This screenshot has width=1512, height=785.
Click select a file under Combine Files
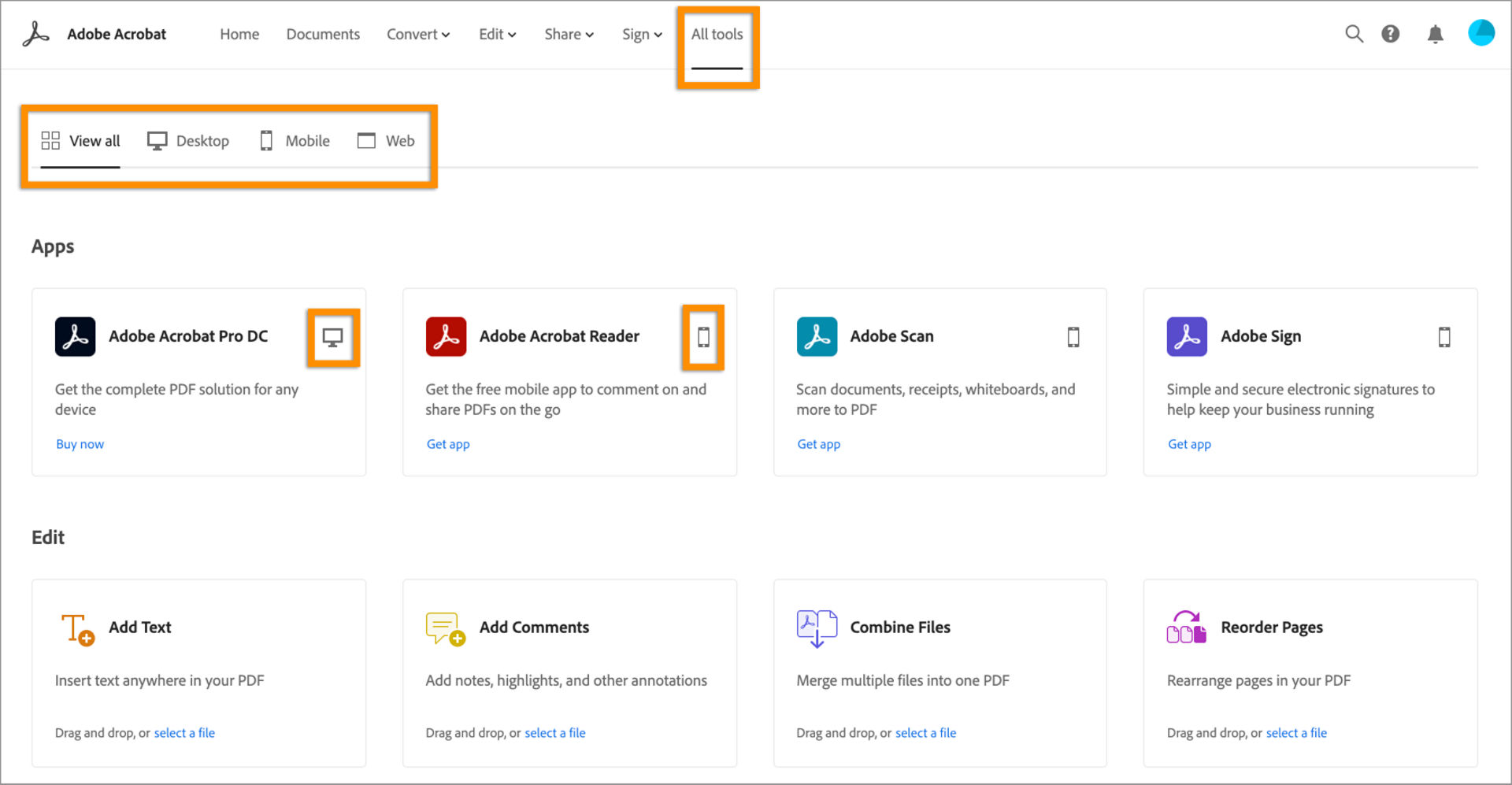click(926, 733)
